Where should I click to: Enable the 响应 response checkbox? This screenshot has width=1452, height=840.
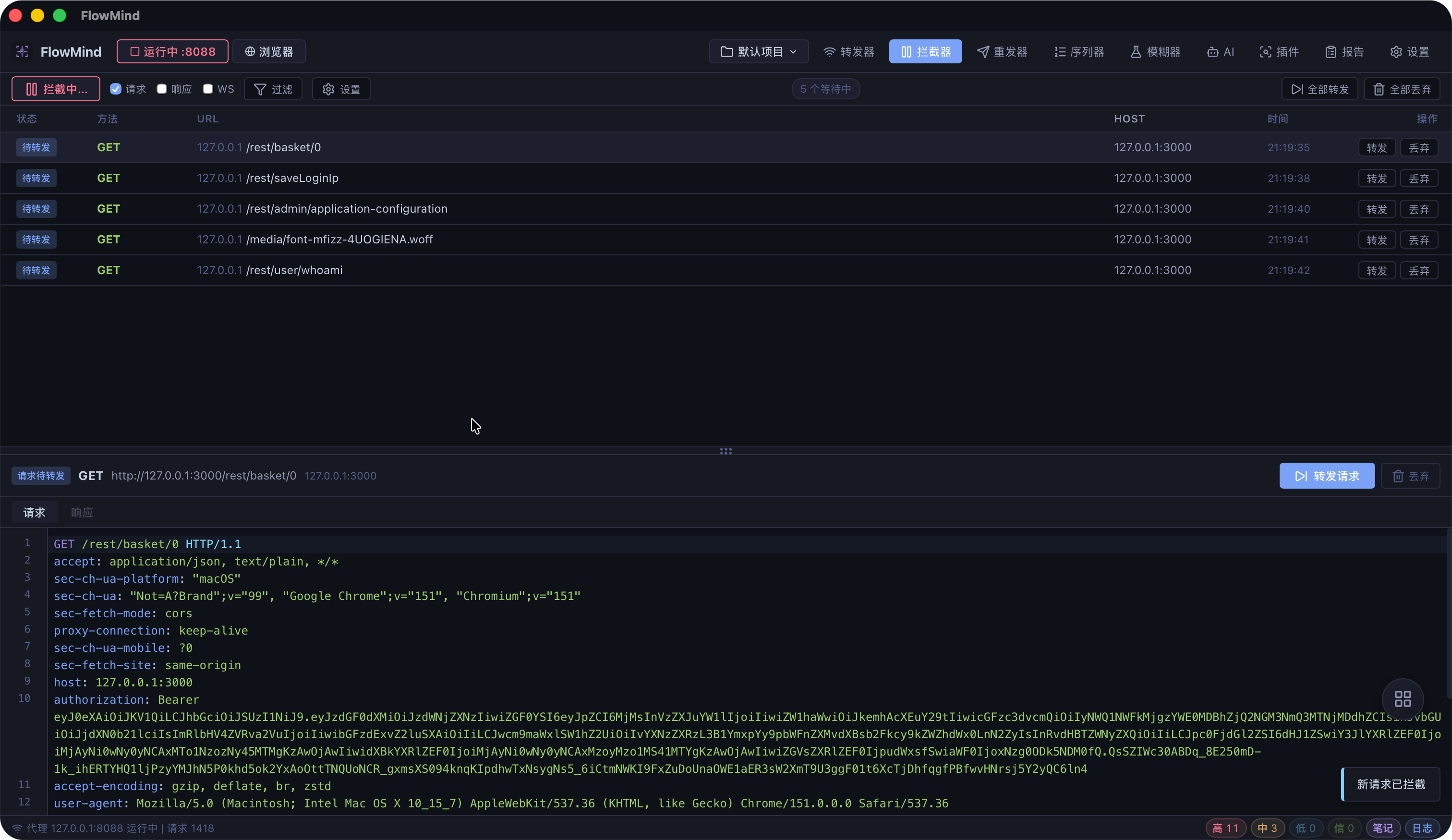tap(162, 89)
